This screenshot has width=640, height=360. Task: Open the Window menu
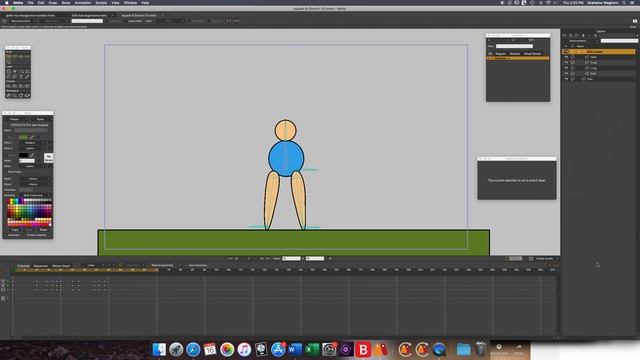point(130,2)
